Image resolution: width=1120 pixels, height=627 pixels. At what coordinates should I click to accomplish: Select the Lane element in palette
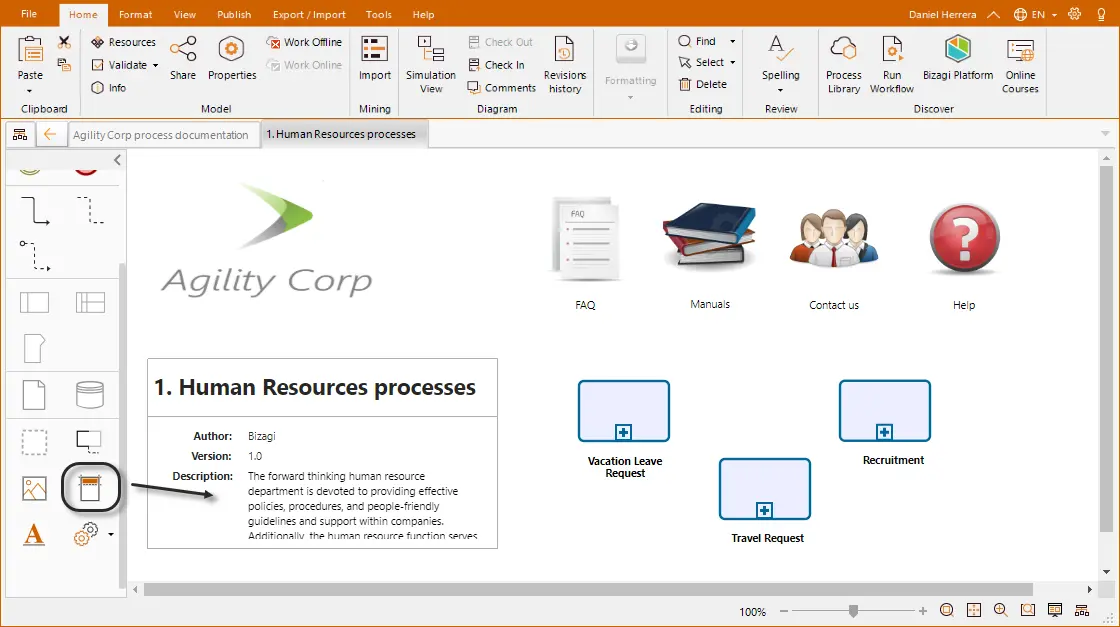(90, 303)
